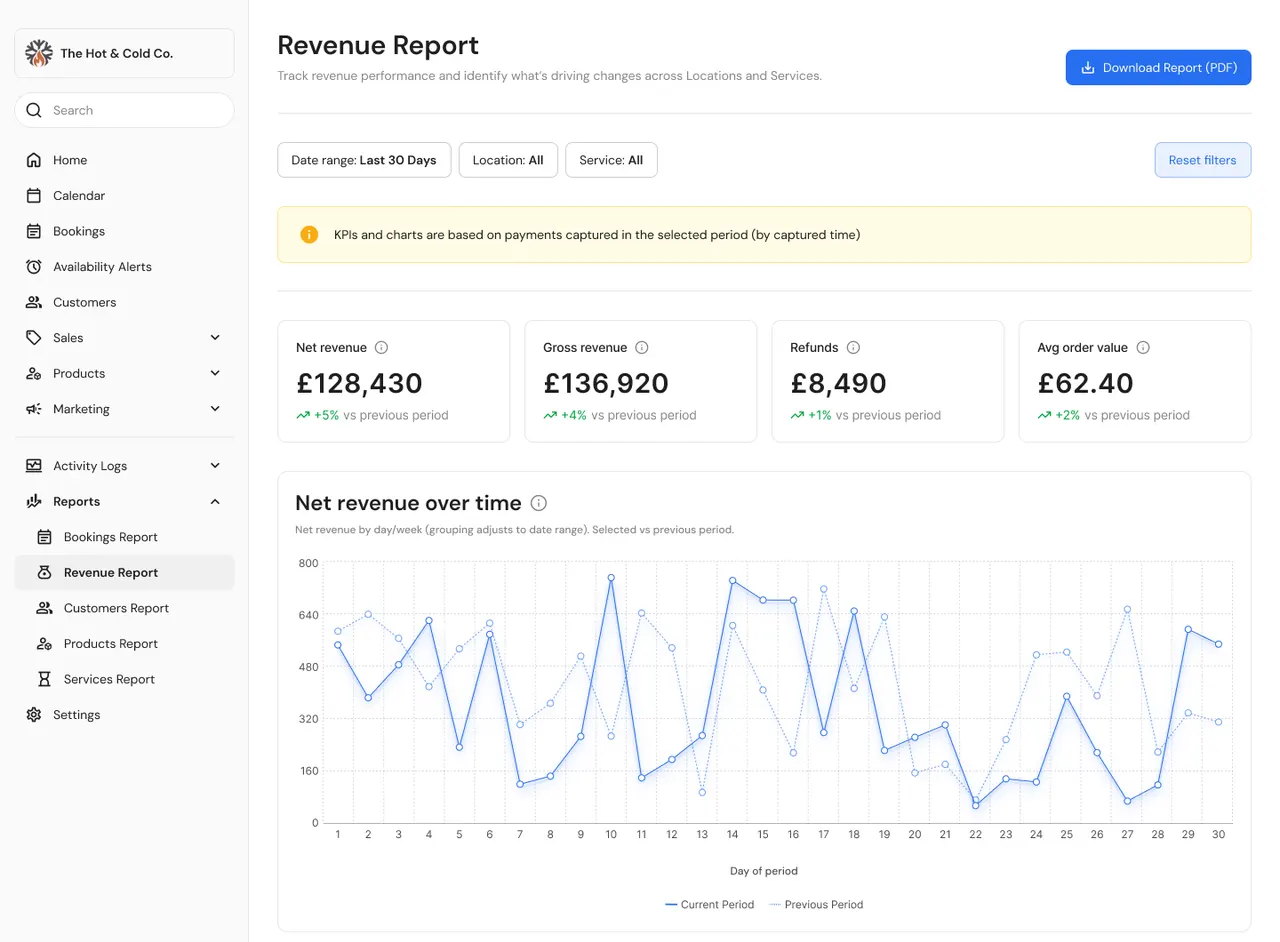1280x942 pixels.
Task: Click the Refunds info icon
Action: click(853, 348)
